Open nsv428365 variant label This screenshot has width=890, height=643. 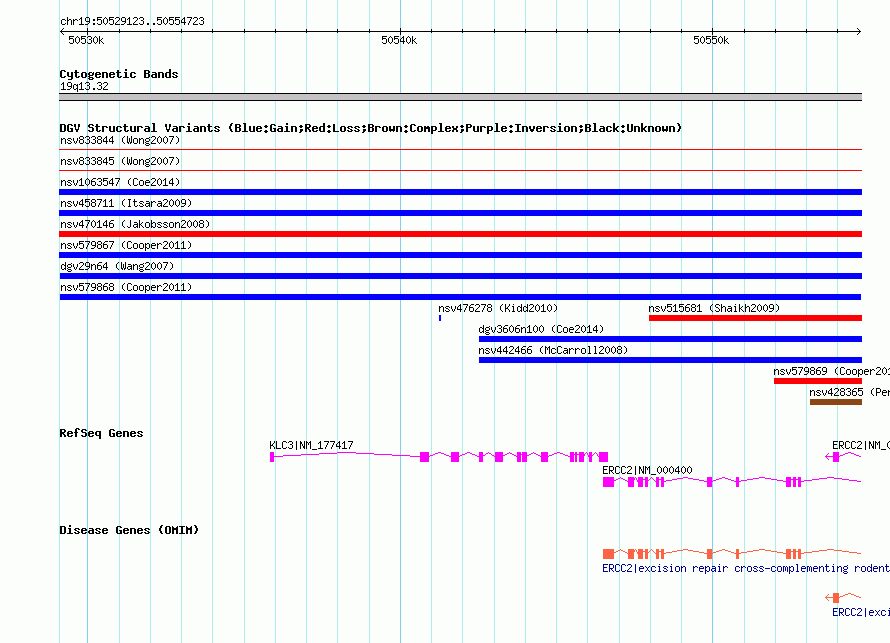[x=849, y=392]
